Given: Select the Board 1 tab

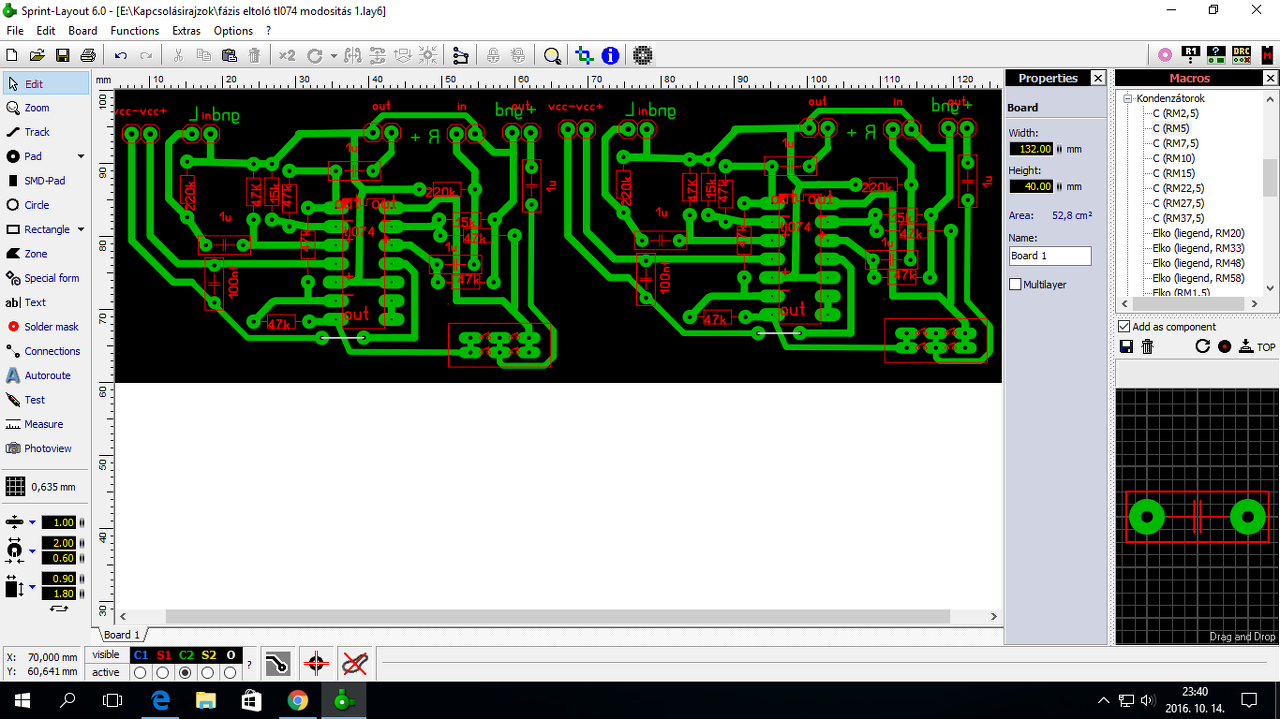Looking at the screenshot, I should point(122,635).
